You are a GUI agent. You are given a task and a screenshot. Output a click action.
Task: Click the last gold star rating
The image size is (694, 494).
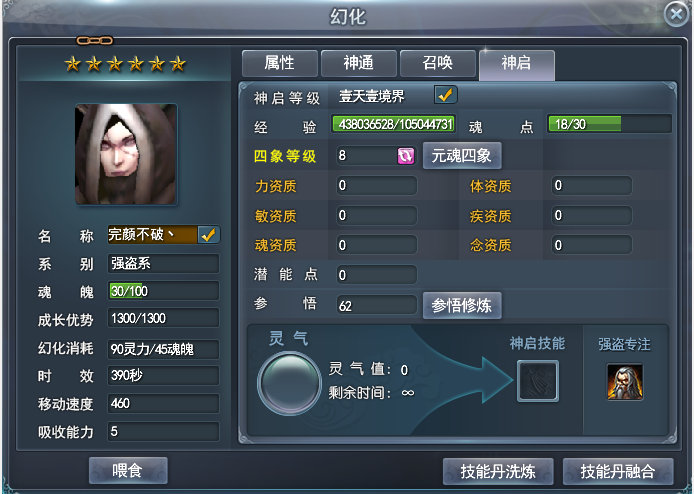pyautogui.click(x=178, y=64)
